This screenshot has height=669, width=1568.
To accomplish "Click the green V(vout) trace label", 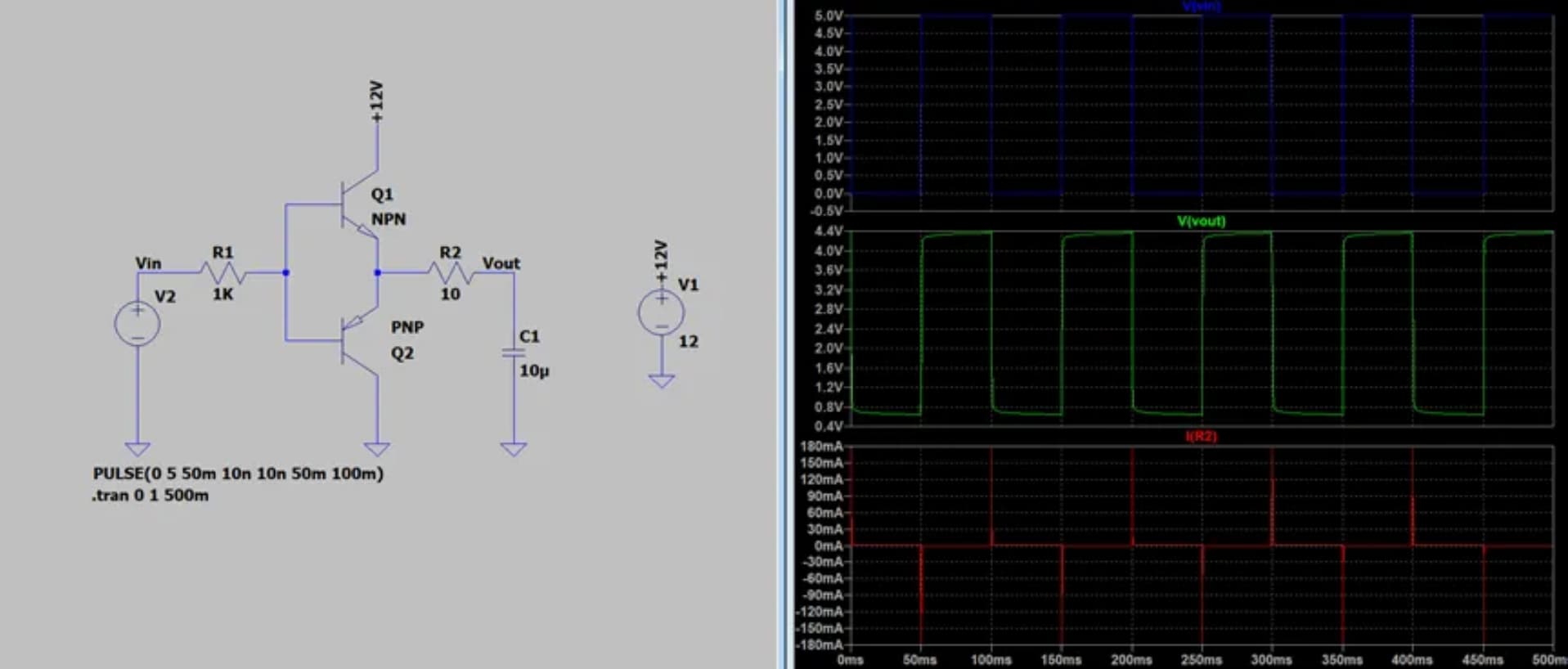I will click(1201, 221).
